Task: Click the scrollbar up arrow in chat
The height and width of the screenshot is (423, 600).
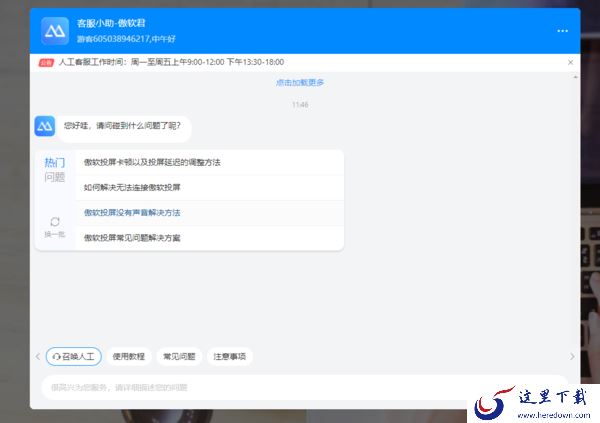Action: click(576, 77)
